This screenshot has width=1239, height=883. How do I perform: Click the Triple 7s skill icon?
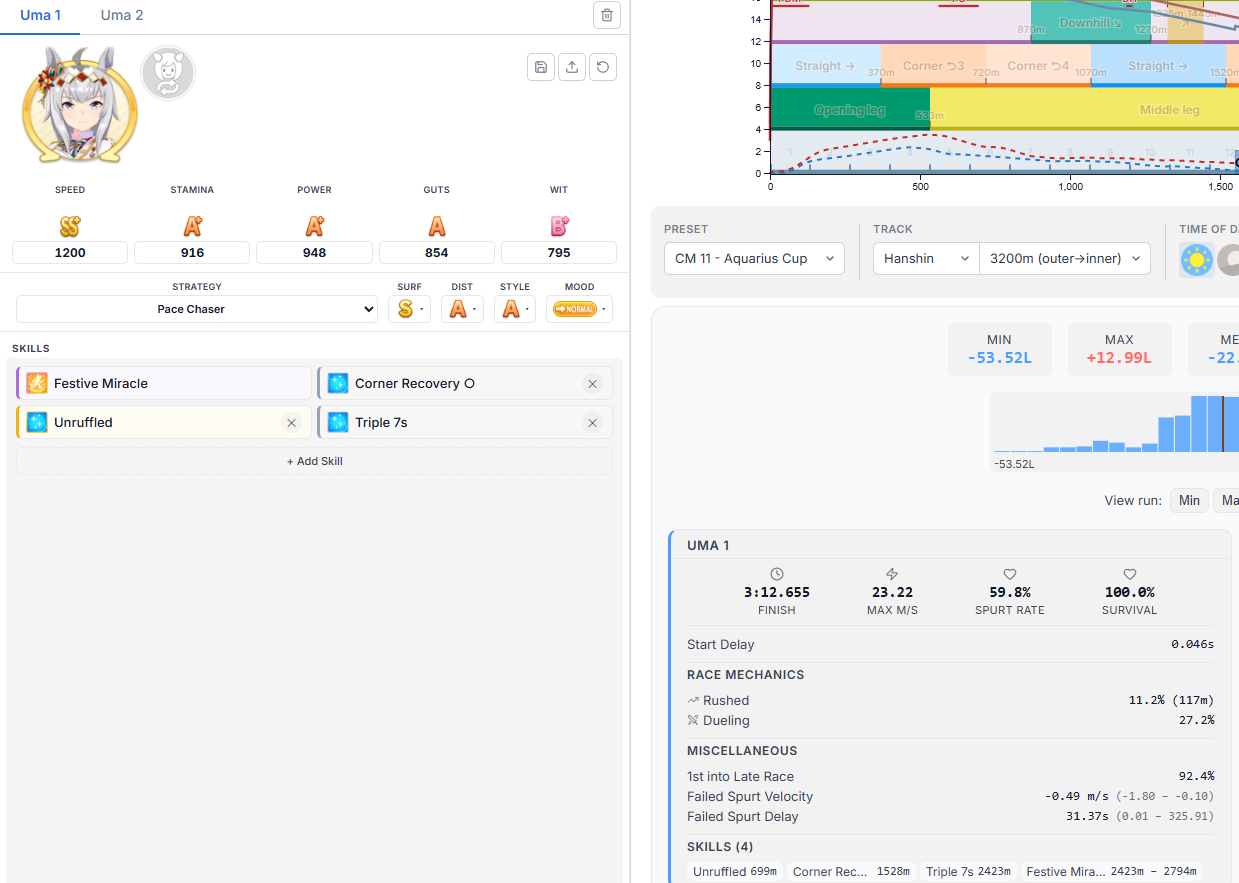coord(338,422)
